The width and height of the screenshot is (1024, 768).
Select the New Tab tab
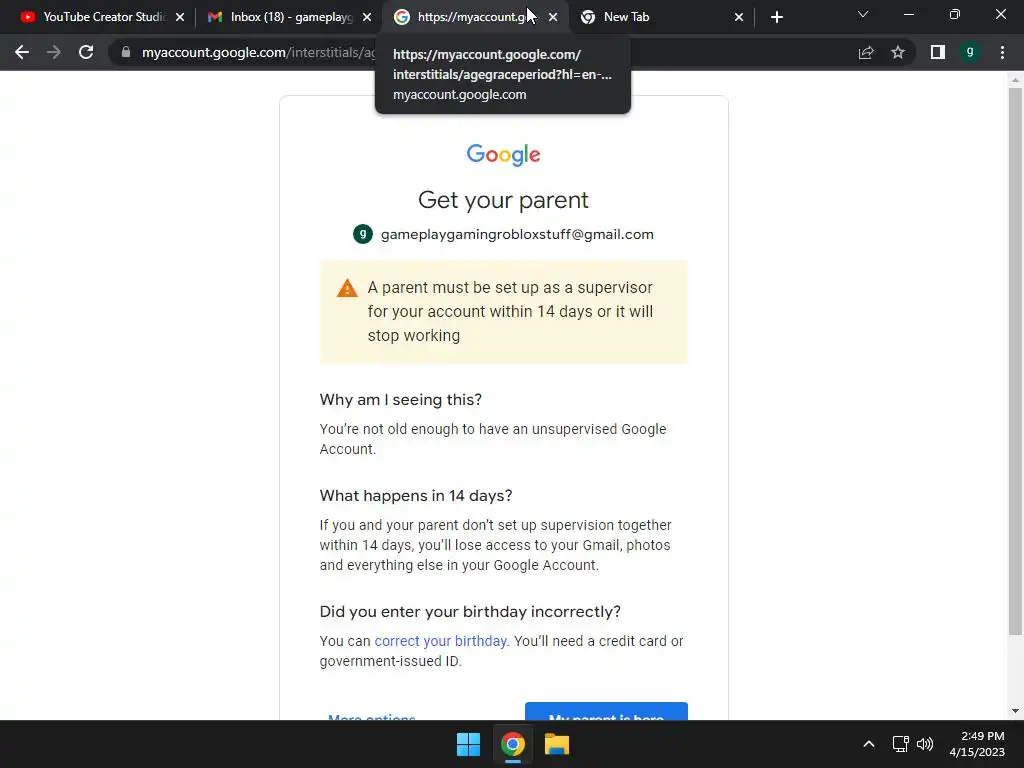[653, 17]
